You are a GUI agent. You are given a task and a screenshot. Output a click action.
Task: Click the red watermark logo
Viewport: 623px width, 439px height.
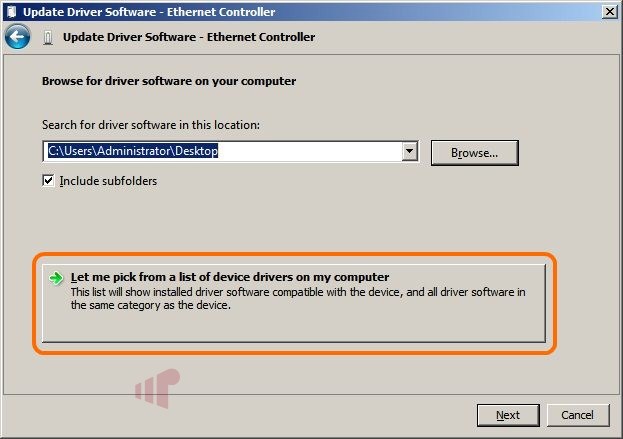click(157, 388)
